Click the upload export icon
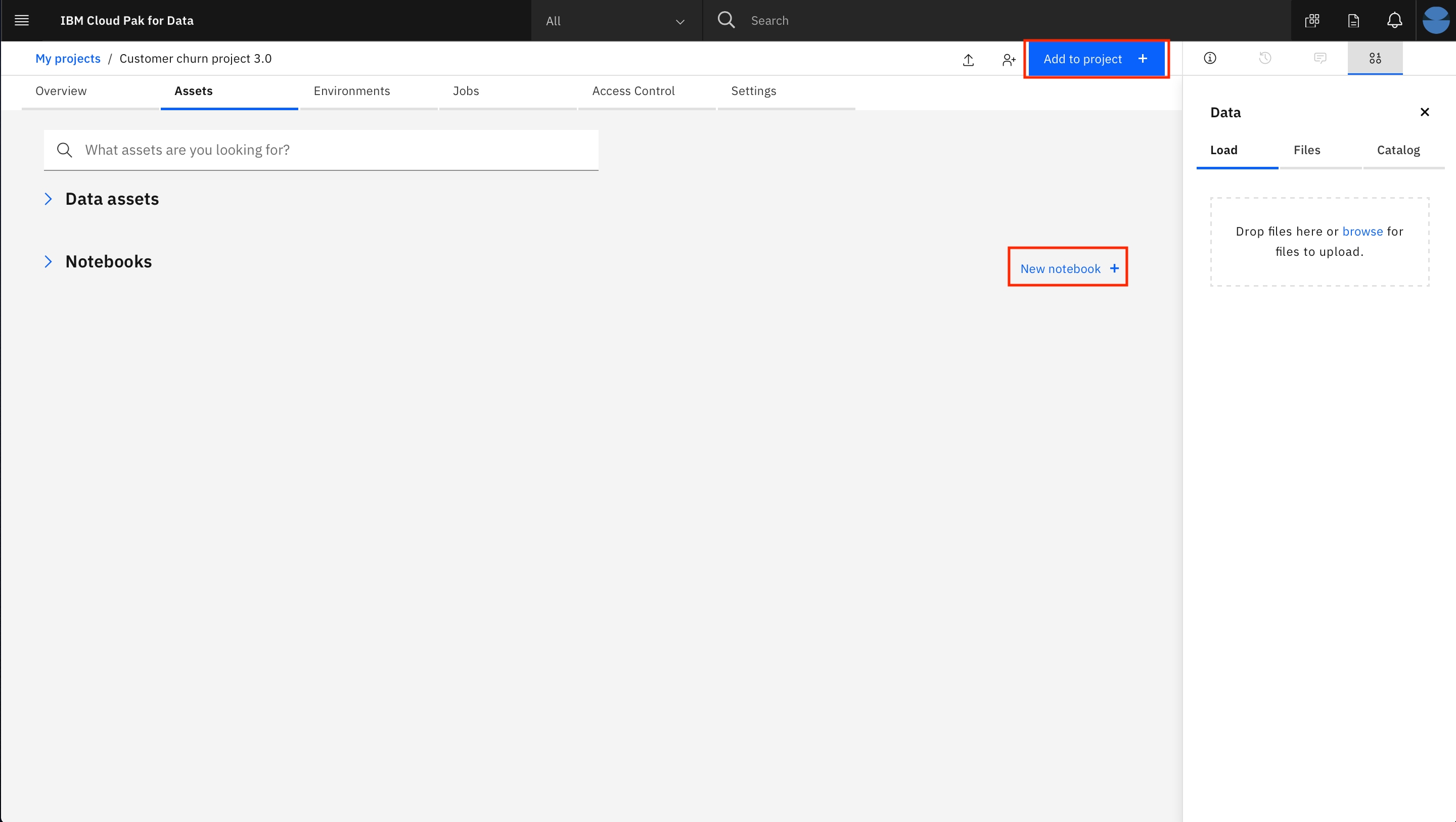1456x822 pixels. [968, 59]
